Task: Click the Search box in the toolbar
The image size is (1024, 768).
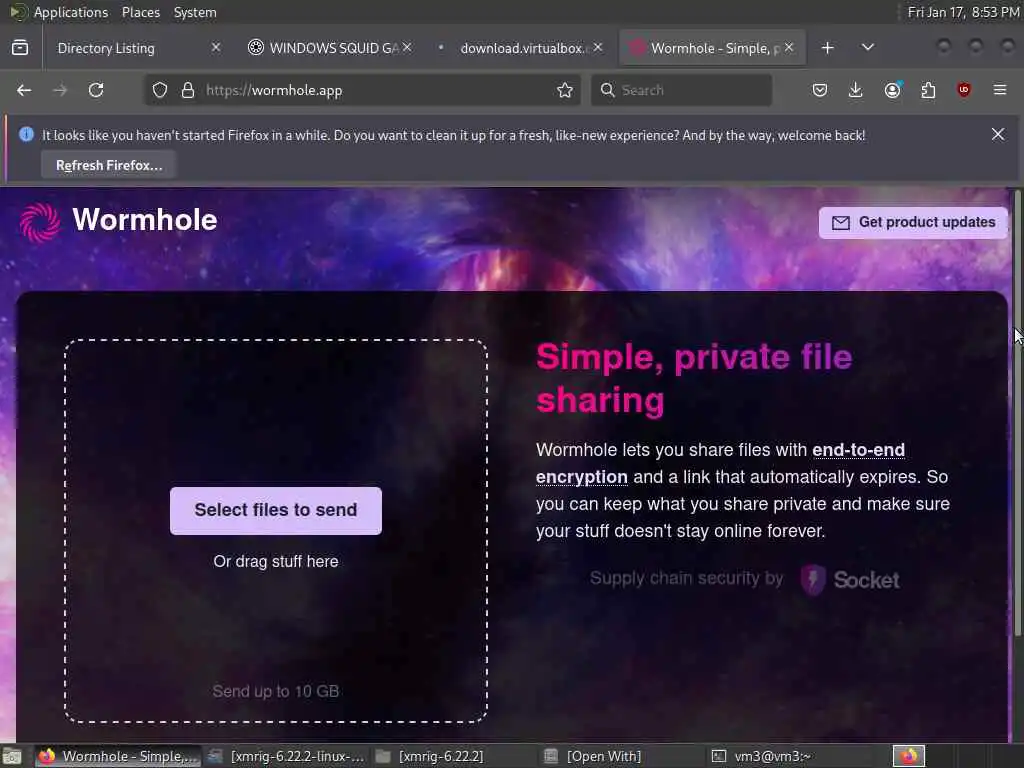Action: click(682, 90)
